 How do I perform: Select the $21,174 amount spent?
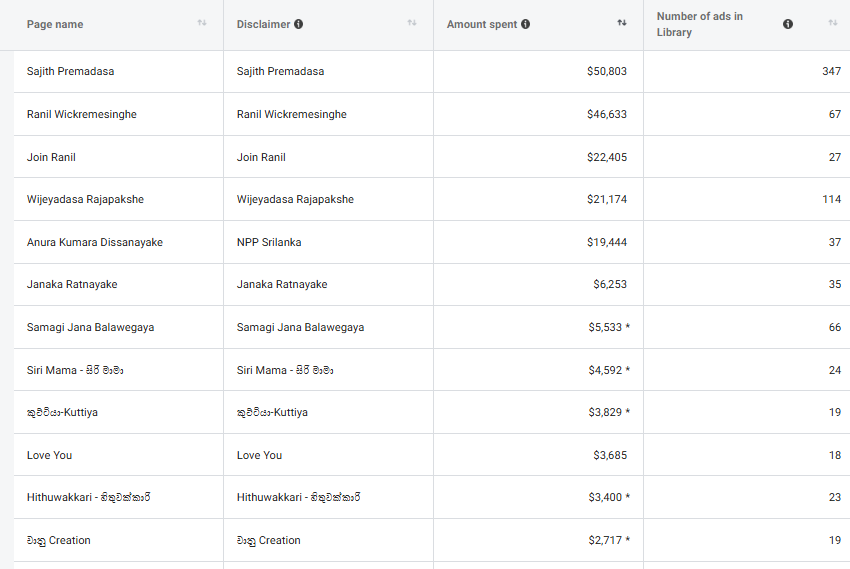(607, 199)
